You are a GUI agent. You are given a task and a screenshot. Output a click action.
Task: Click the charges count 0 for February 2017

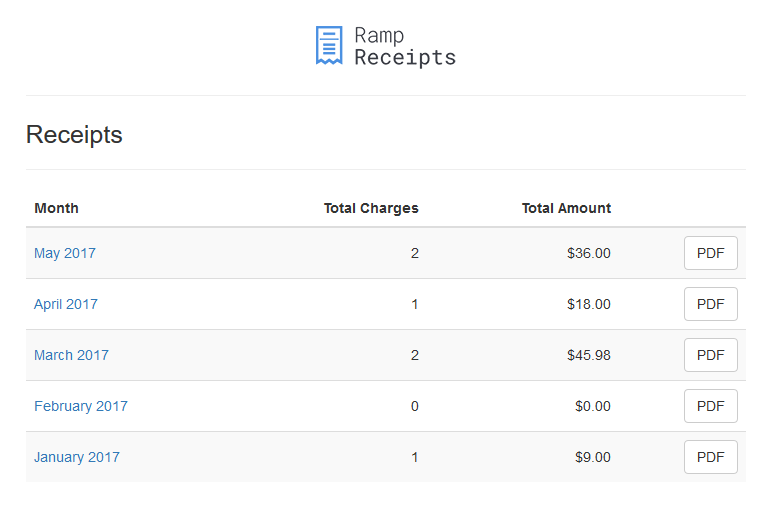[414, 406]
